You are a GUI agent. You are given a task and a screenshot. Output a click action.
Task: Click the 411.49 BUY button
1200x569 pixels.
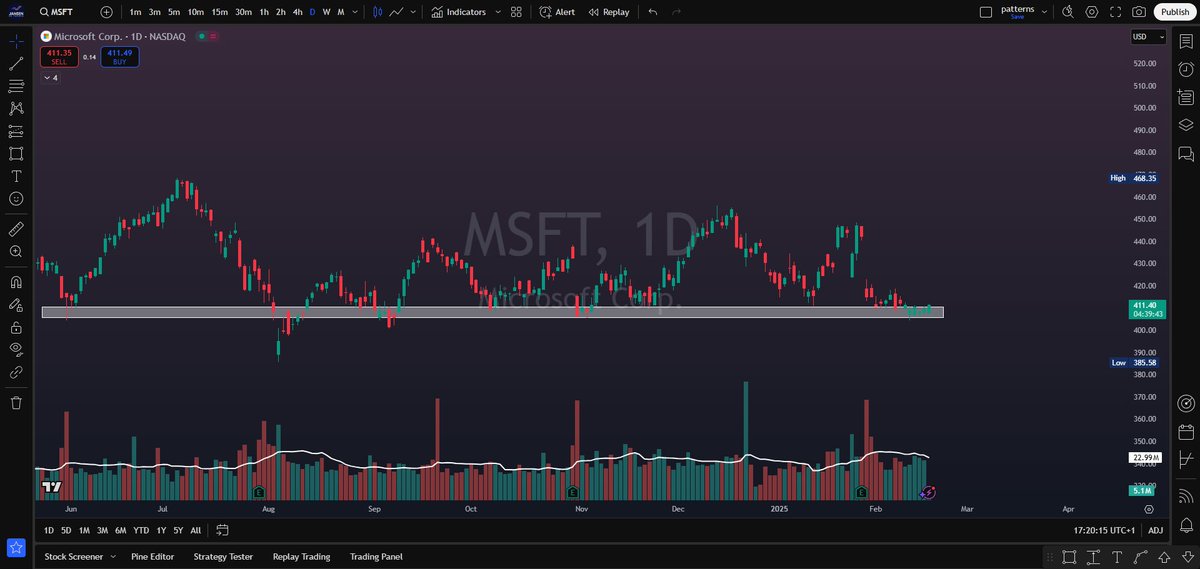(120, 56)
